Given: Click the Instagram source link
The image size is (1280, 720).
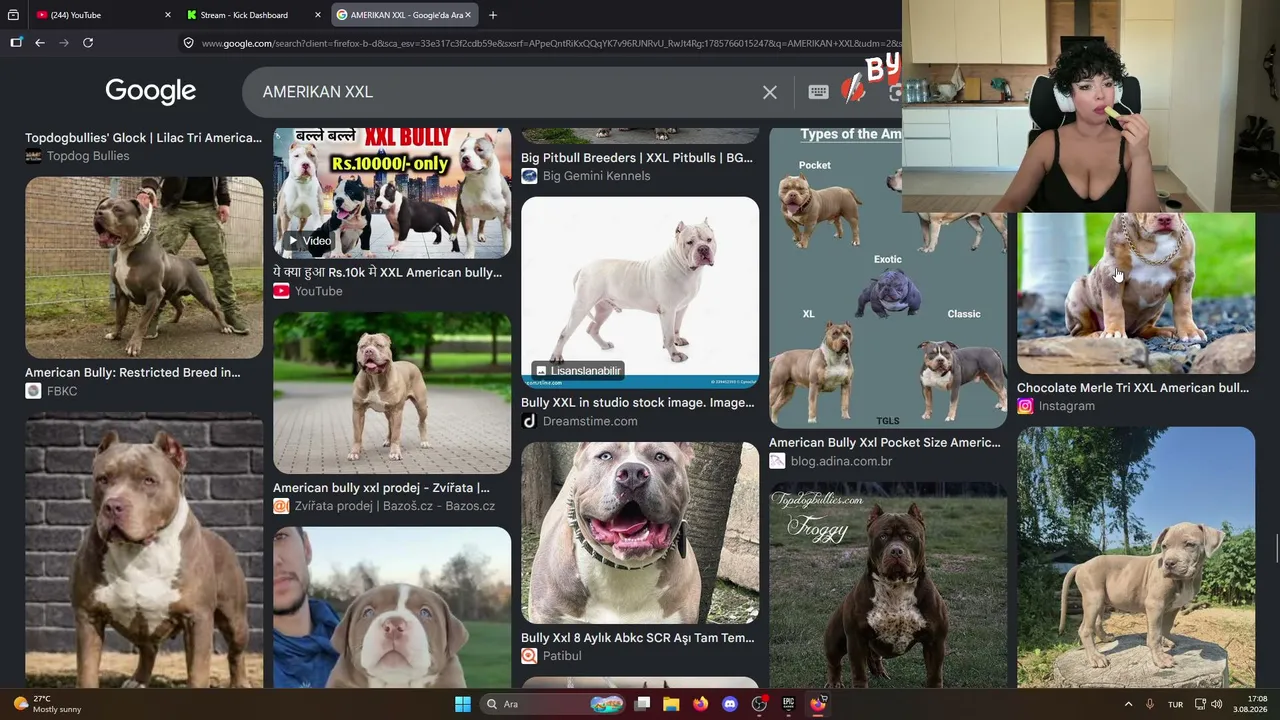Looking at the screenshot, I should pos(1056,406).
